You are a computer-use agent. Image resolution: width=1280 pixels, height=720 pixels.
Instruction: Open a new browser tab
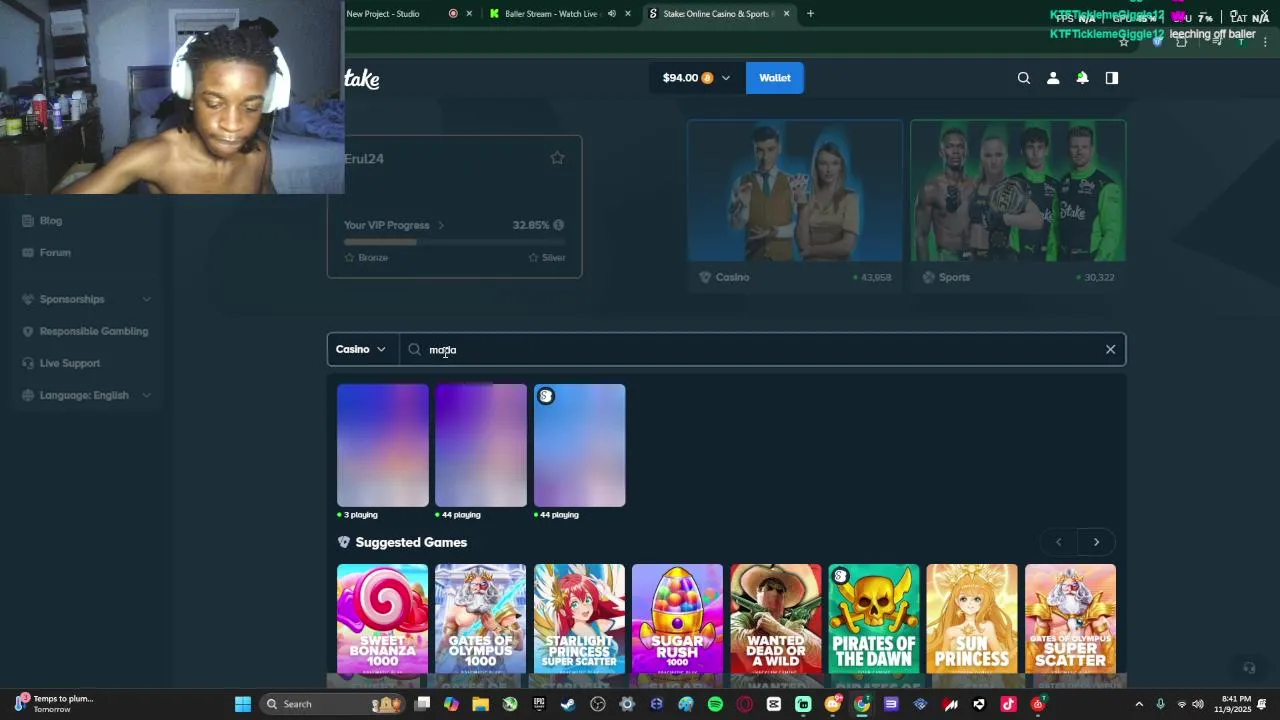pos(810,14)
